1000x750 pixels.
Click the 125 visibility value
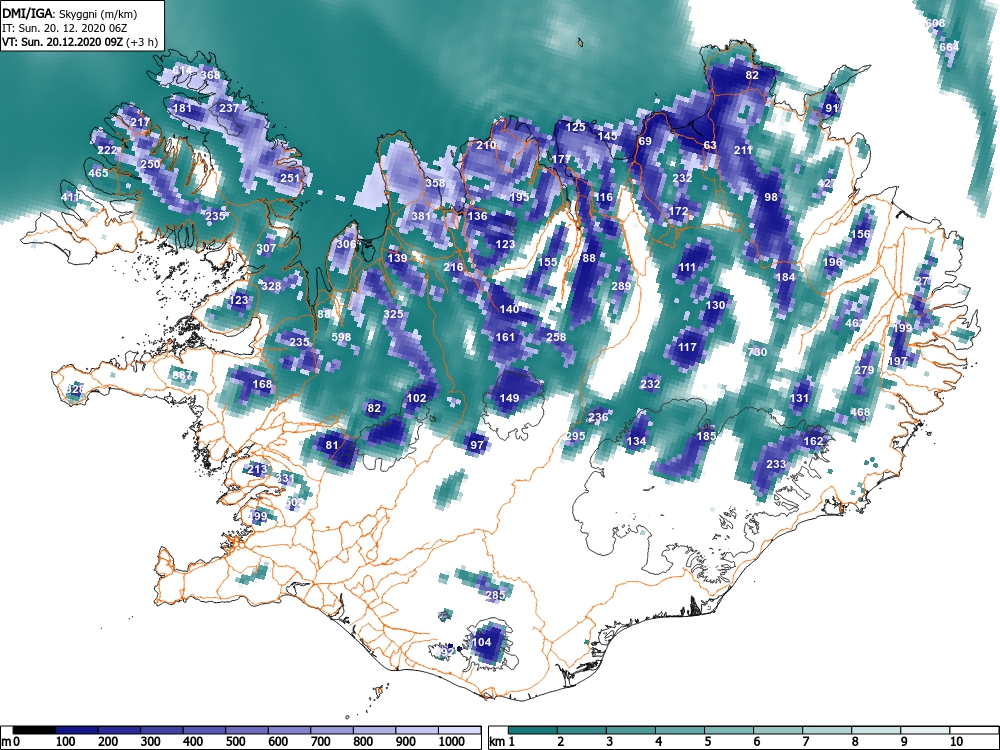575,127
